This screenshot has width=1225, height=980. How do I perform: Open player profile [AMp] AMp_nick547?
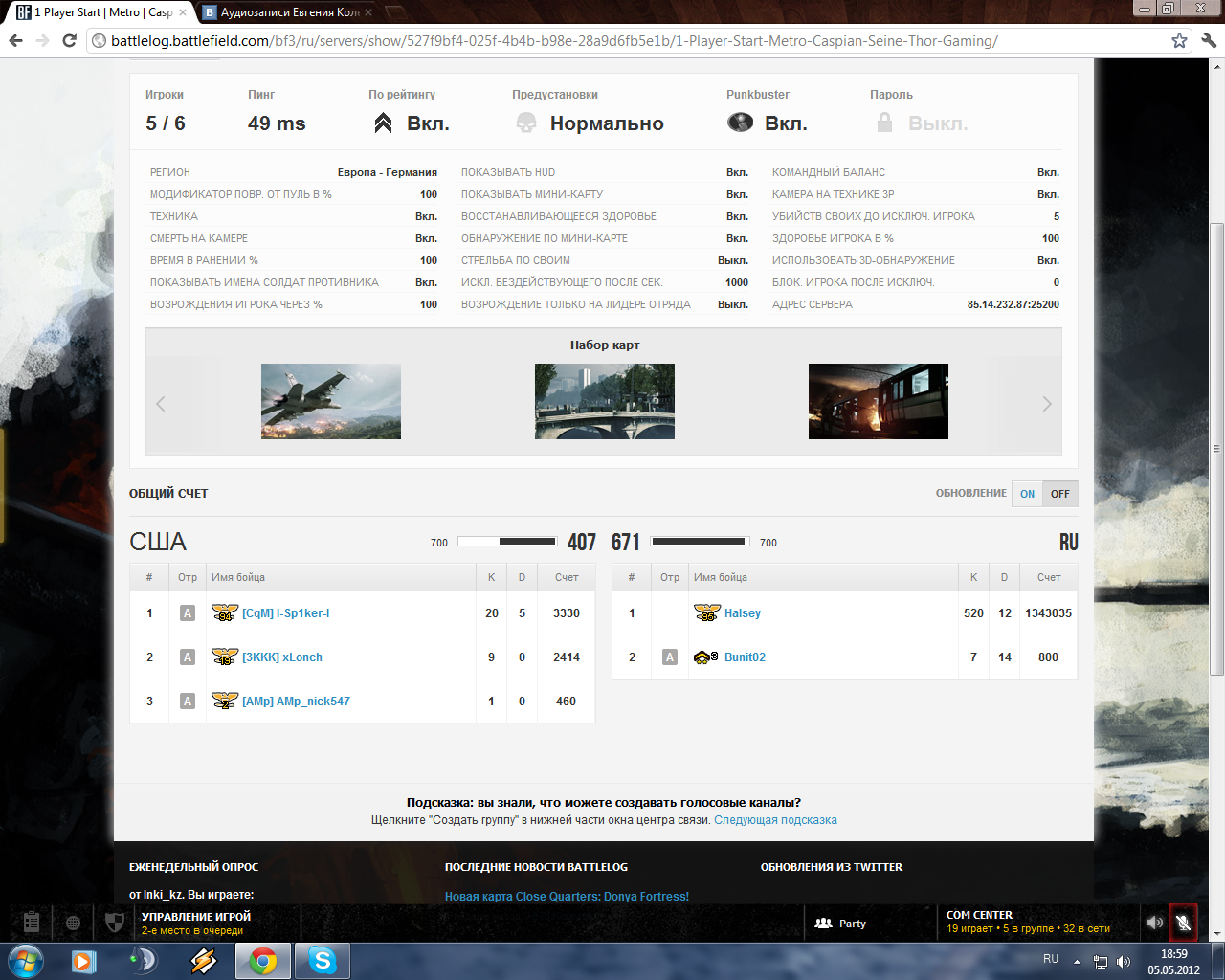(x=296, y=702)
